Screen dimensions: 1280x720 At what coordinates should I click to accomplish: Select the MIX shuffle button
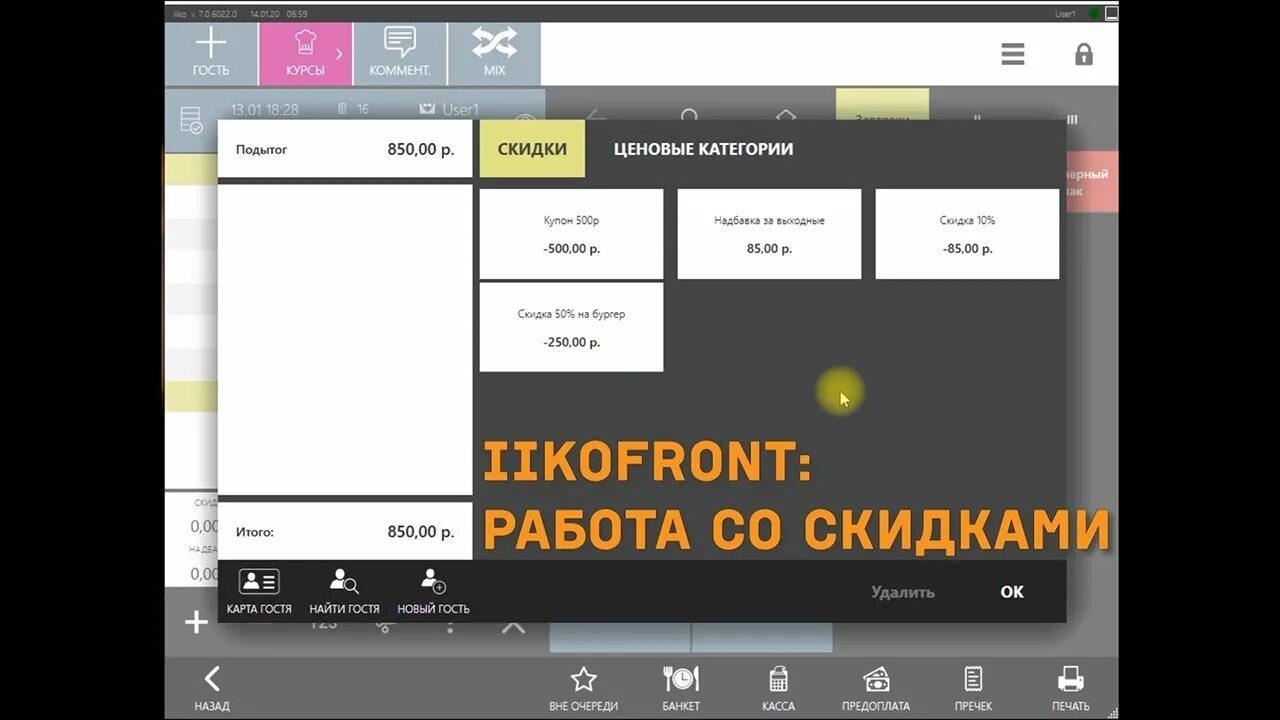point(494,54)
